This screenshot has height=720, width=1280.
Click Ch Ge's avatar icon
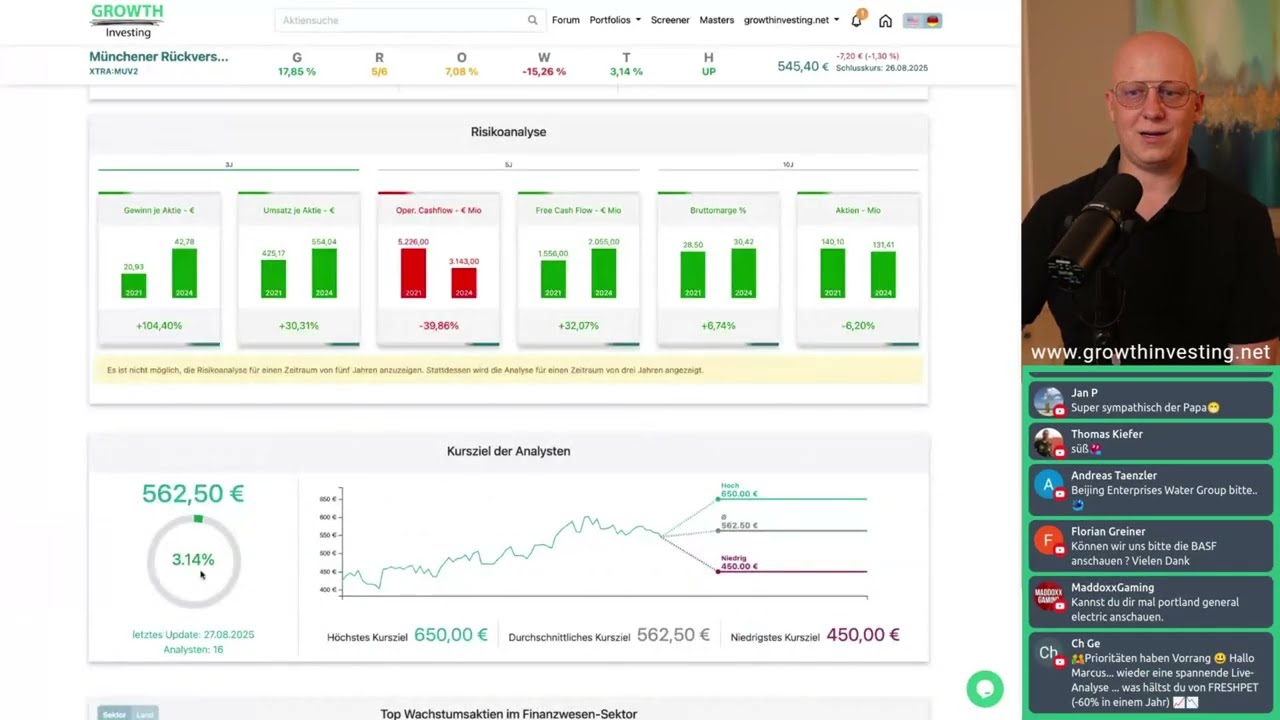tap(1048, 653)
